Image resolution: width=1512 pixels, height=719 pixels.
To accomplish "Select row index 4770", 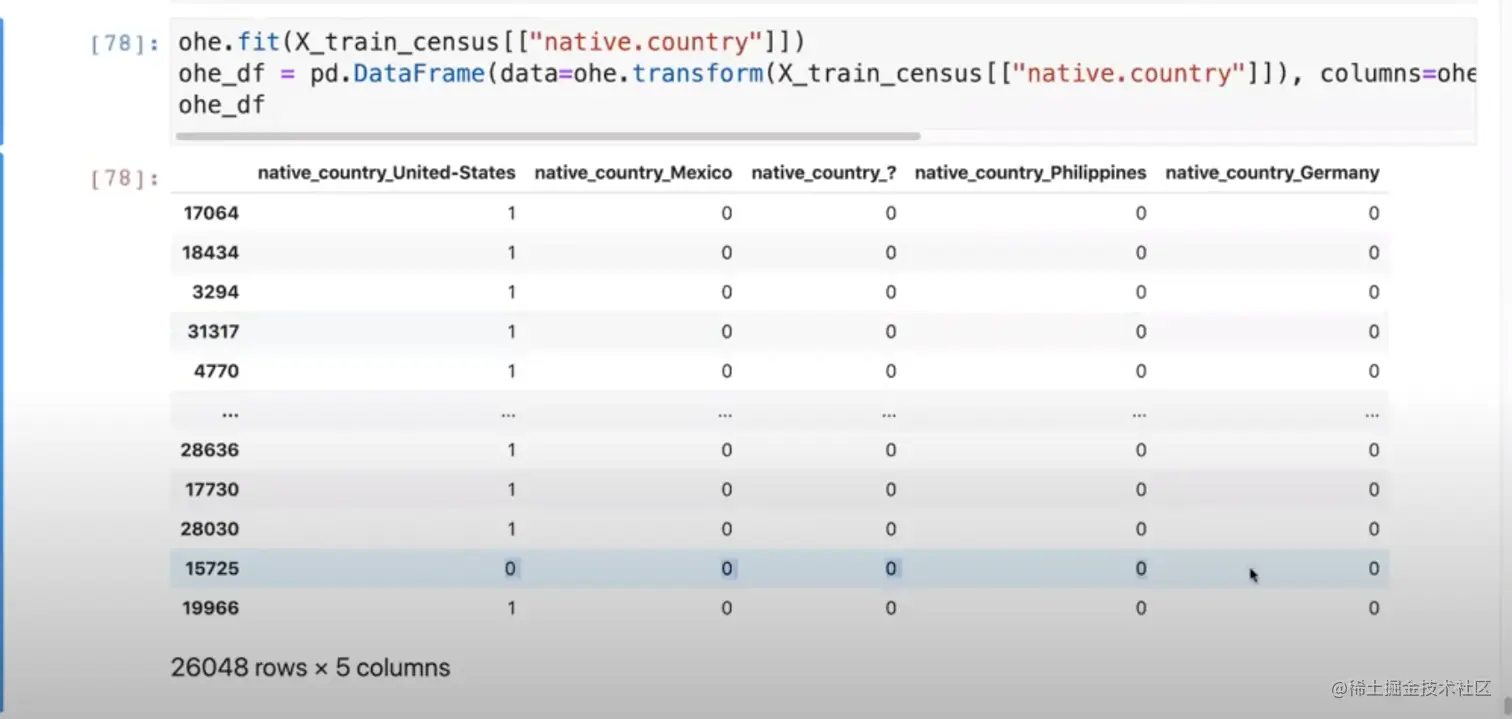I will point(216,371).
